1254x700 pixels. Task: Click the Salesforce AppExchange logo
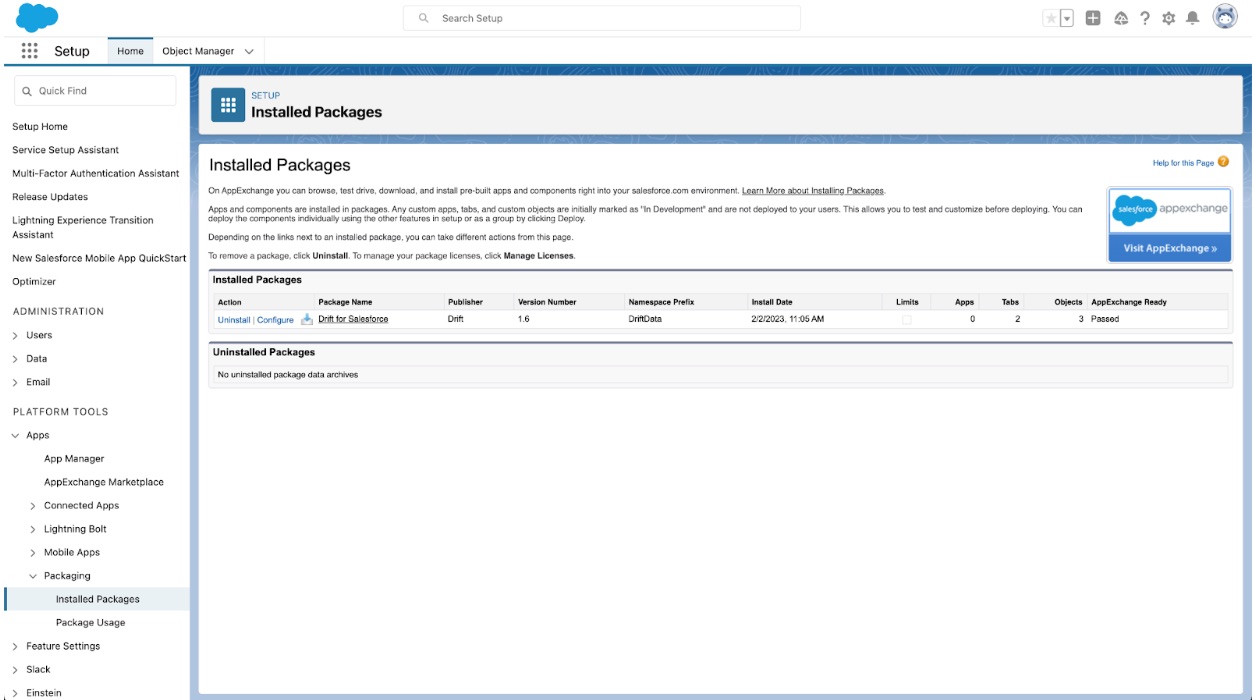click(x=1169, y=210)
